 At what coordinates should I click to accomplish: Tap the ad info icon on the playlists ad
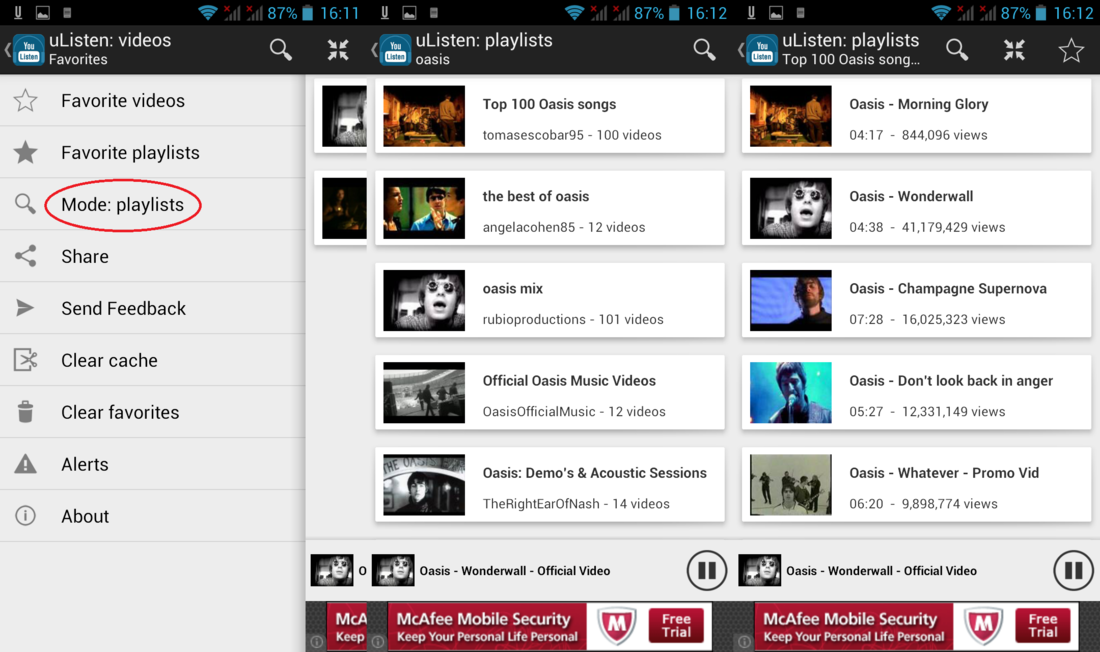[x=377, y=641]
